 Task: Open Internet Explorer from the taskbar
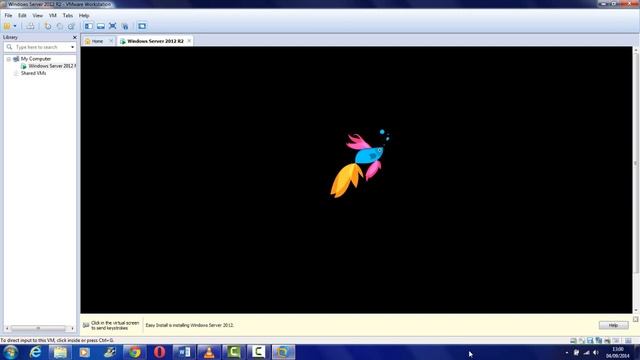tap(36, 352)
